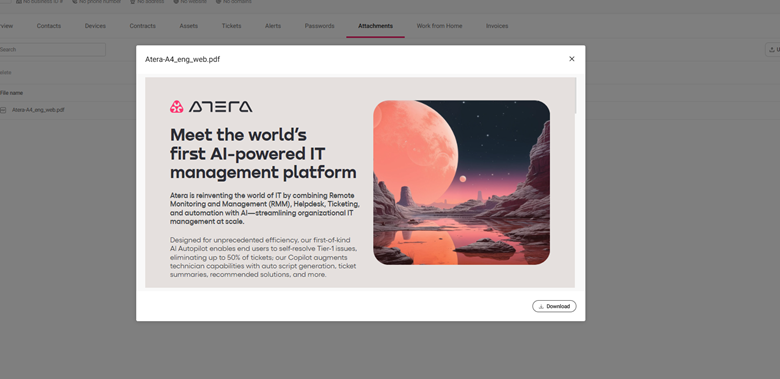Open the Work from Home tab
The height and width of the screenshot is (379, 780).
coord(439,26)
